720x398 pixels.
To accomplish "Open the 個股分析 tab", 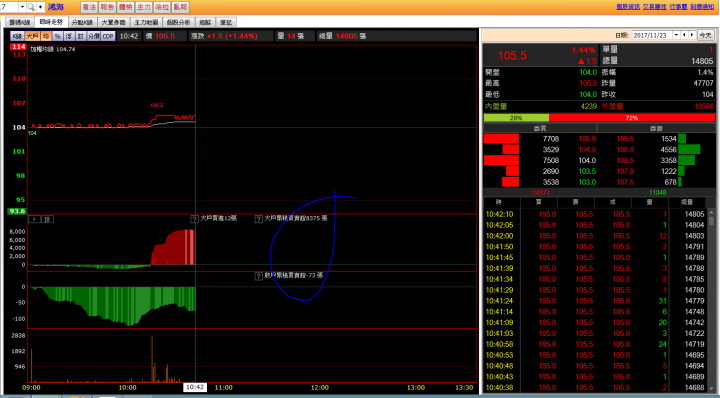I will click(178, 22).
